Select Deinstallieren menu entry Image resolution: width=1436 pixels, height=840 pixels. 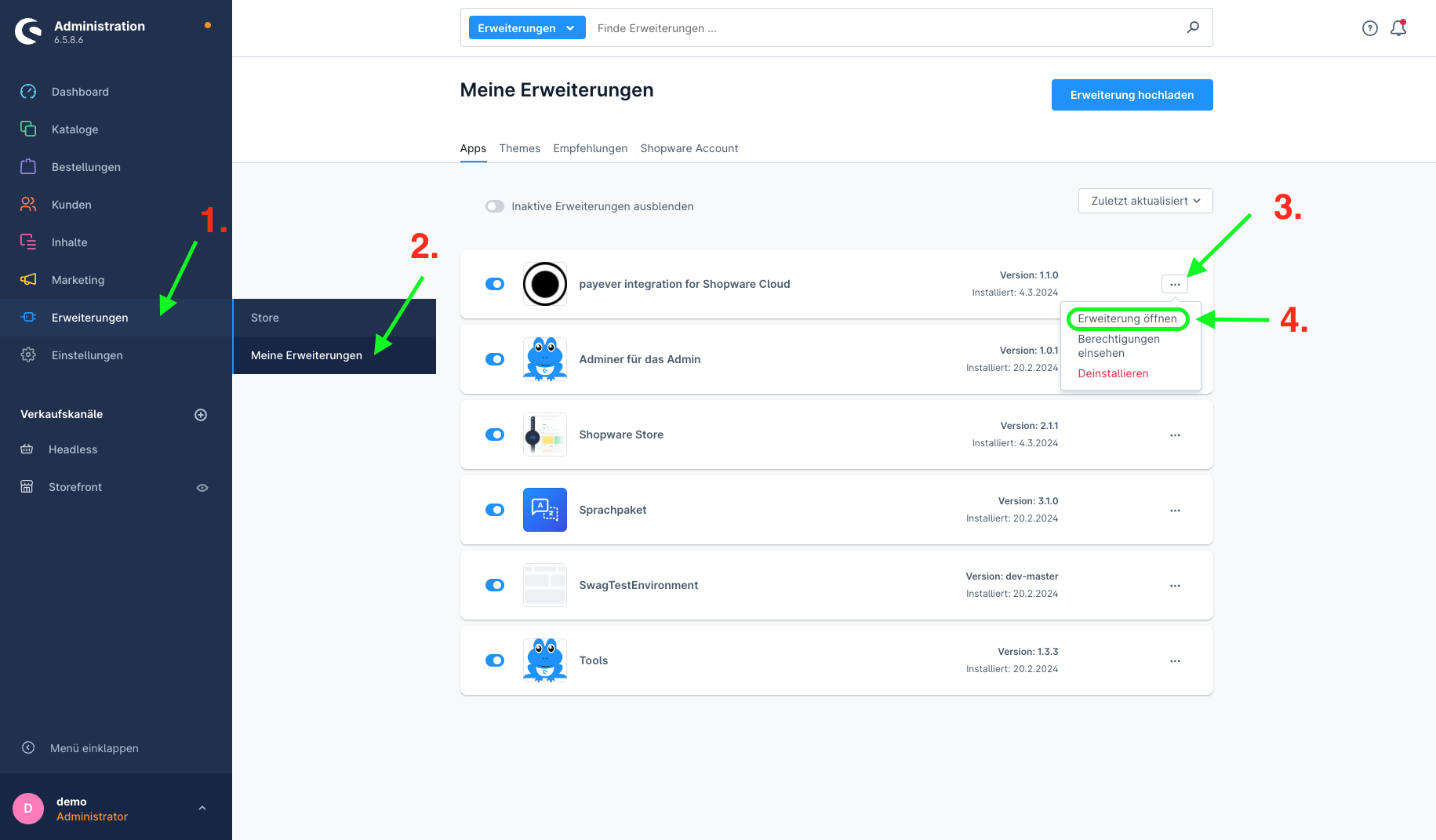coord(1113,373)
